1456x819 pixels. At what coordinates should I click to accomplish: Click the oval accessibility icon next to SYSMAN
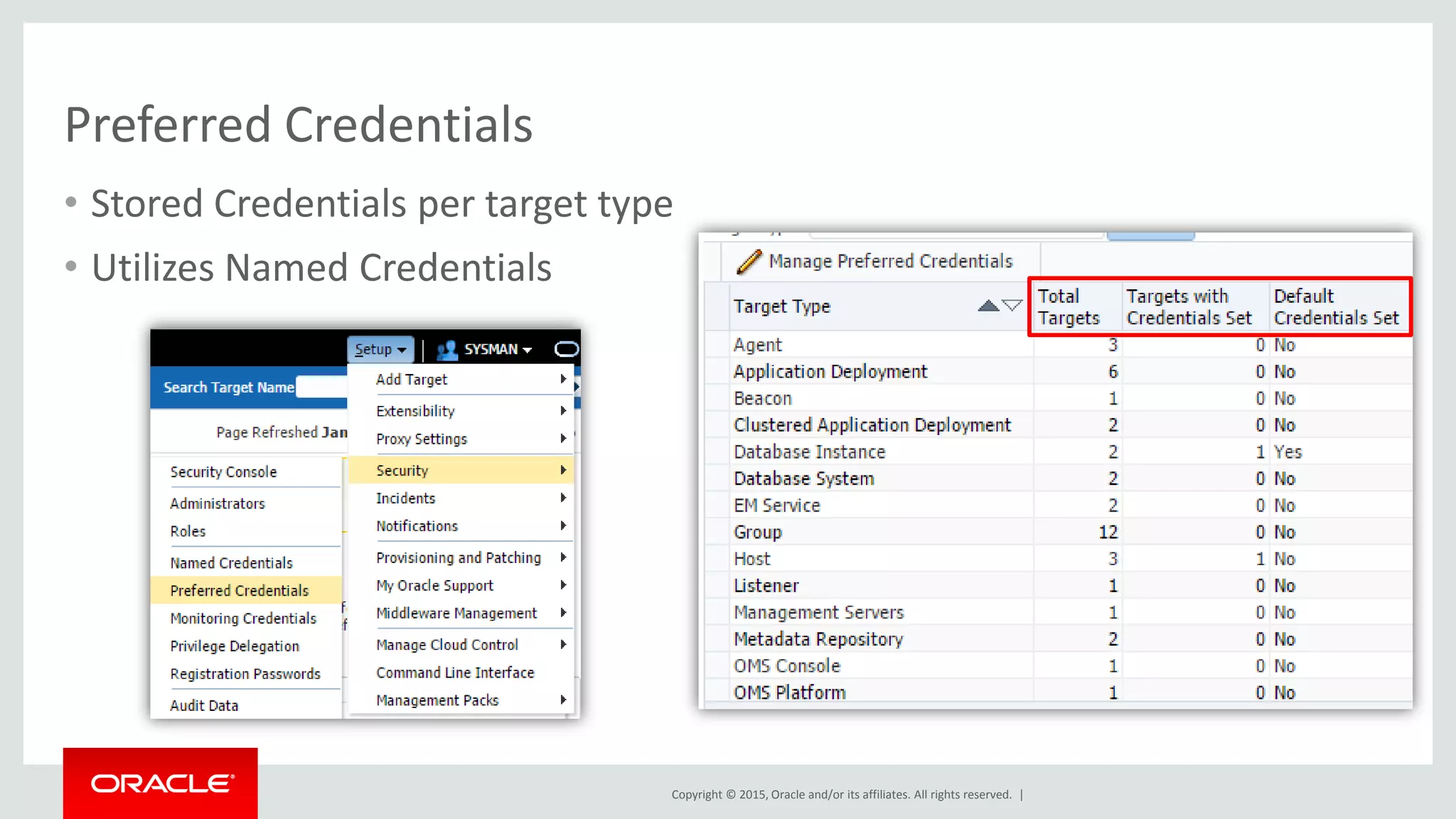(x=566, y=349)
